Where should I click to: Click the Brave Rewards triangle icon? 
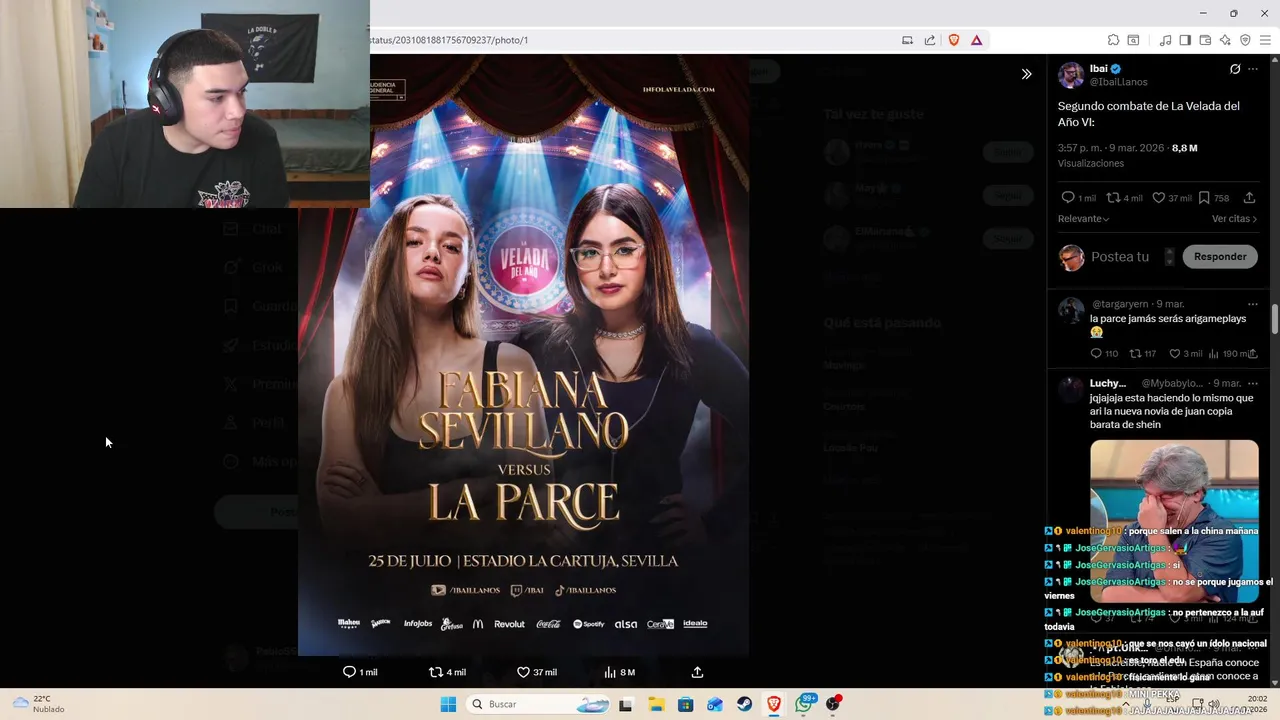(976, 40)
